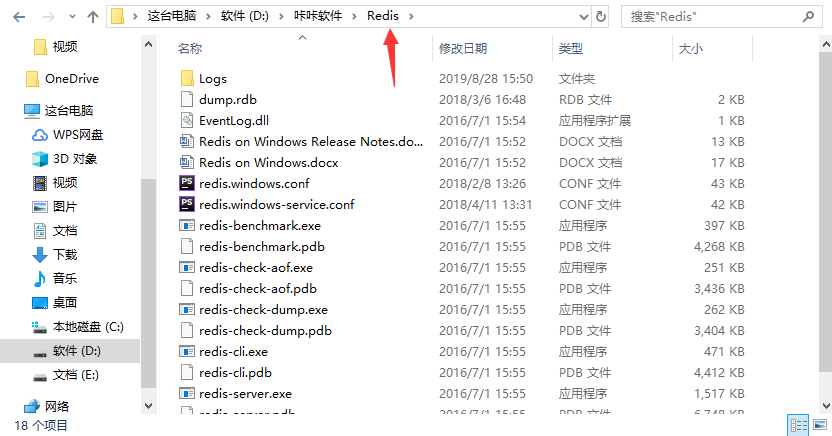The image size is (832, 436).
Task: Select redis-check-dump.pdb filename
Action: click(x=265, y=330)
